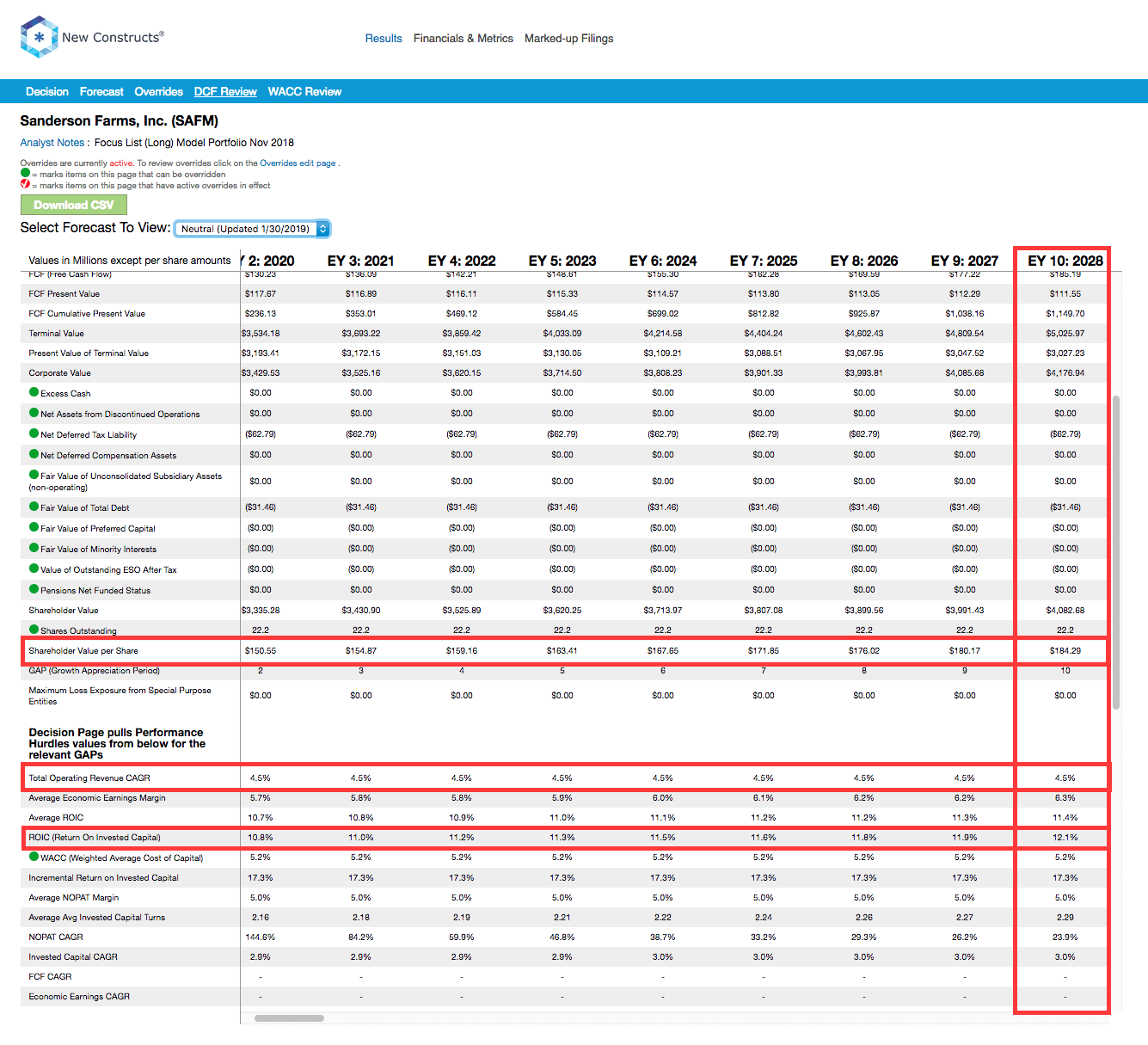This screenshot has height=1045, width=1148.
Task: Click the ROIC (Return On Invested Capital) row label
Action: click(95, 838)
